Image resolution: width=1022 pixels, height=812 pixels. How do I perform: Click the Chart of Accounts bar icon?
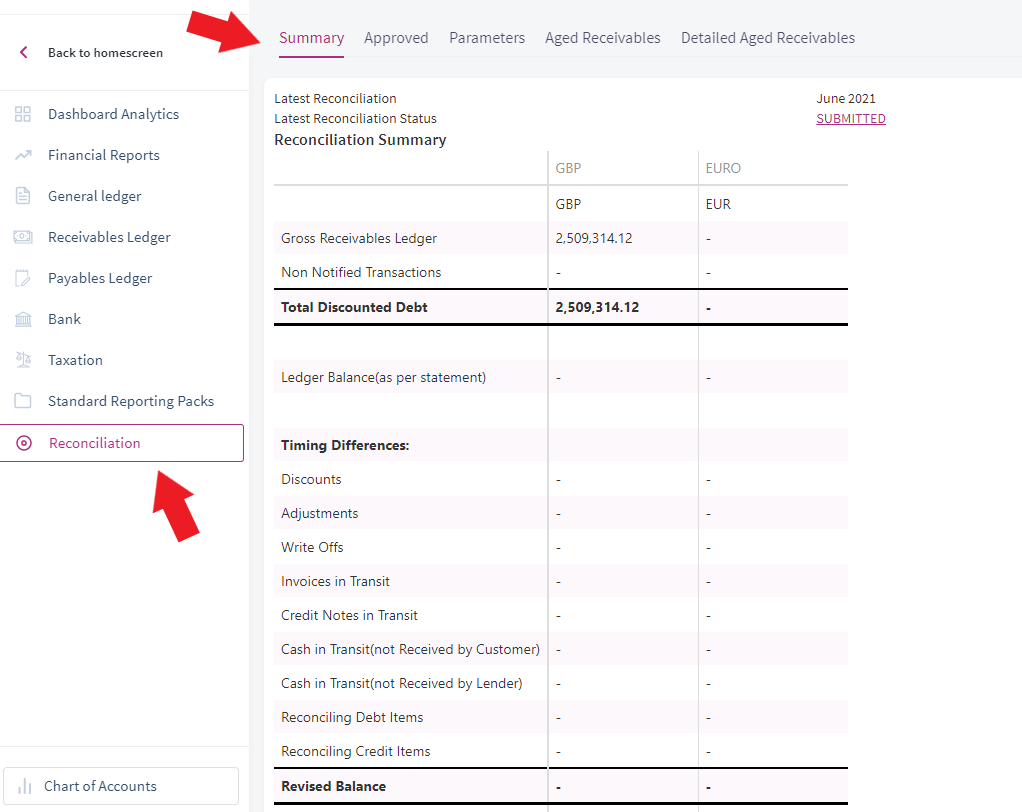point(25,786)
